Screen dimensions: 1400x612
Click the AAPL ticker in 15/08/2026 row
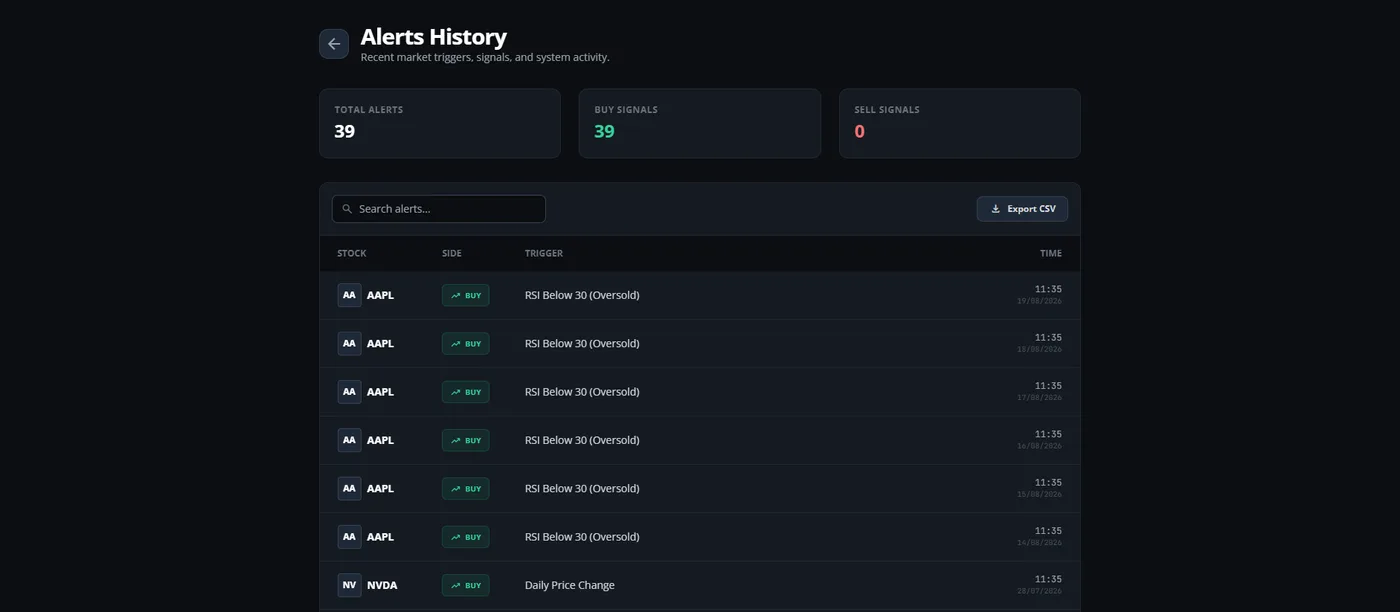[x=380, y=488]
